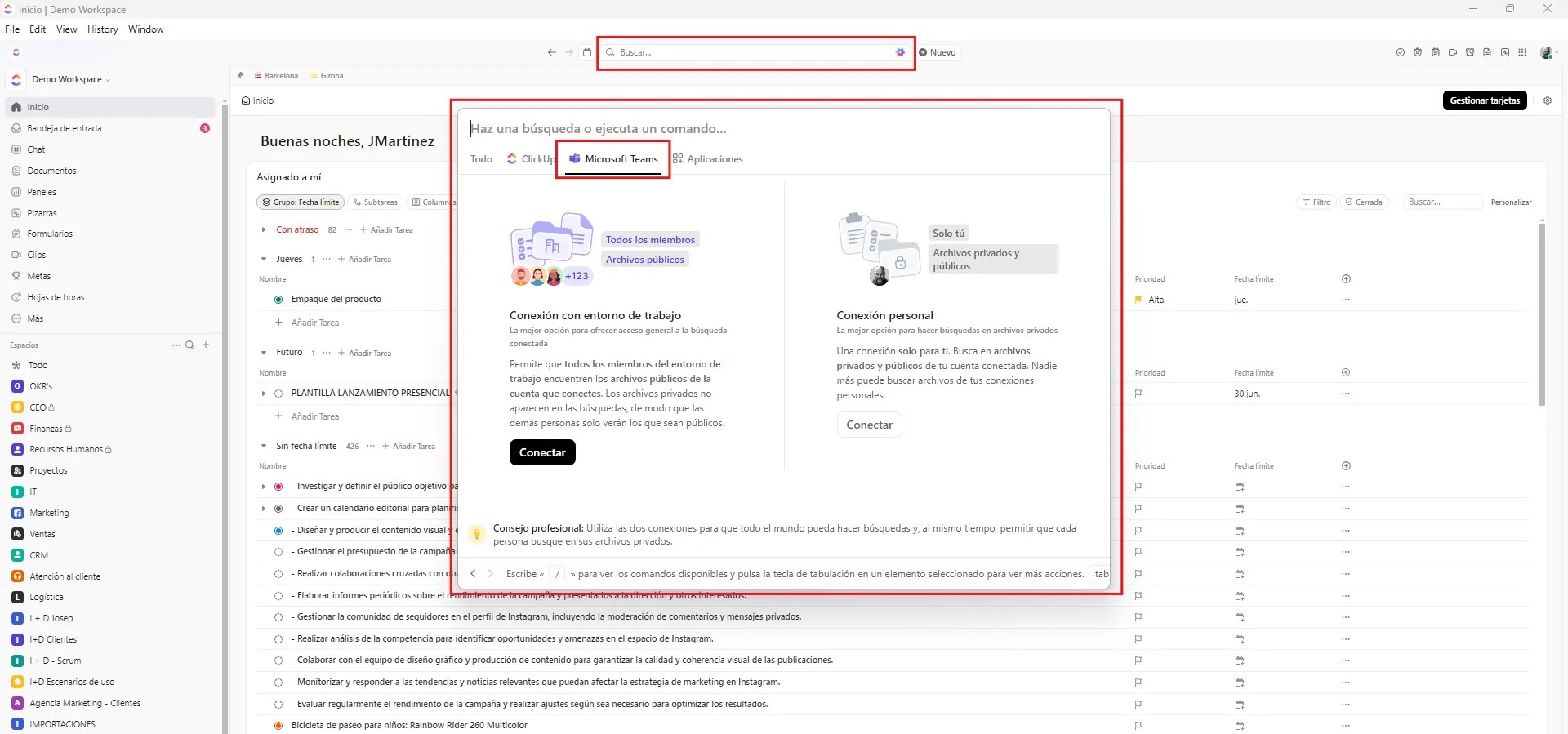Viewport: 1568px width, 734px height.
Task: Go back using the arrow left of the search bar
Action: pos(552,52)
